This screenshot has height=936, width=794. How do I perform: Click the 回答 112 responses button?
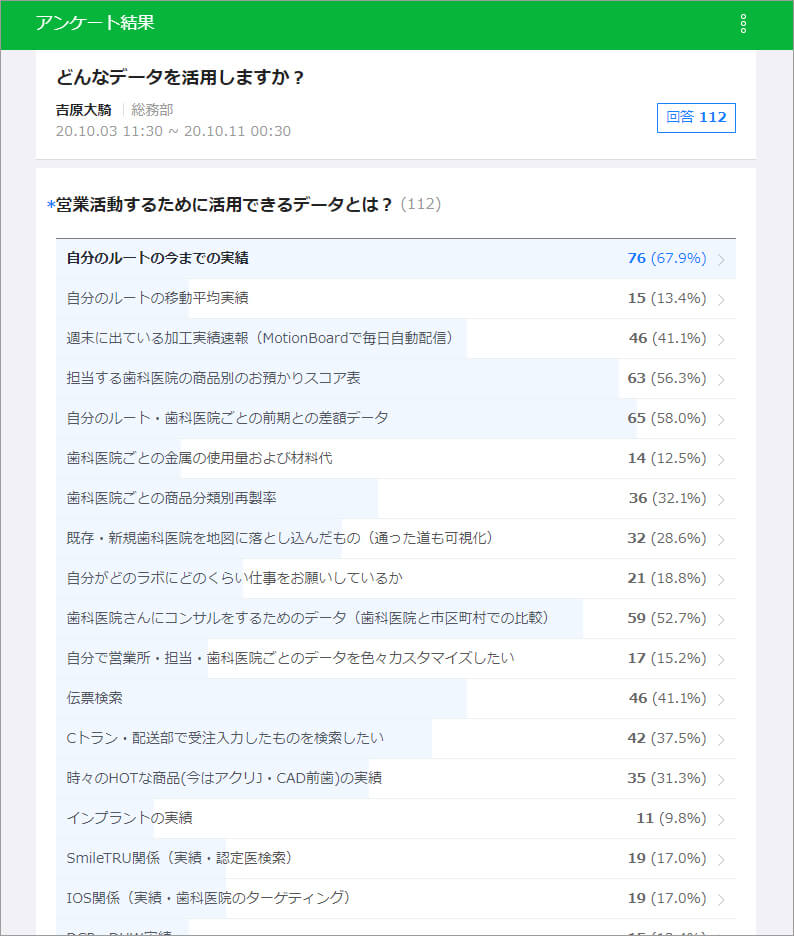pos(696,117)
